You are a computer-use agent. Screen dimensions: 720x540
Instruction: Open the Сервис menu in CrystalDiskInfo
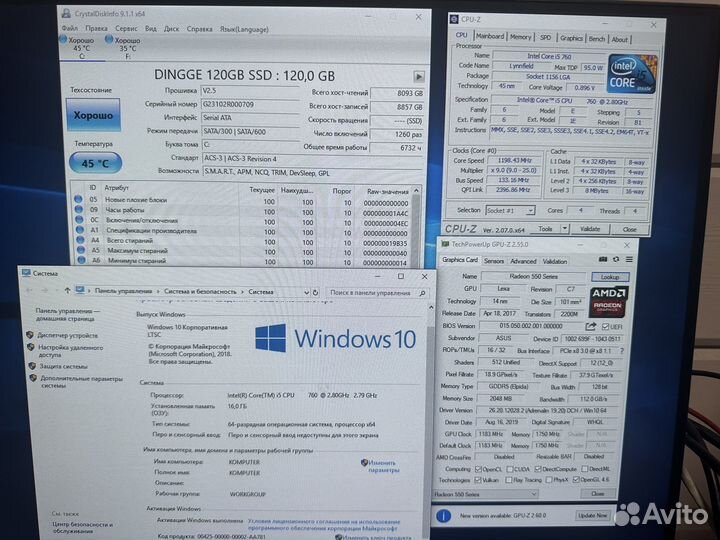click(126, 28)
